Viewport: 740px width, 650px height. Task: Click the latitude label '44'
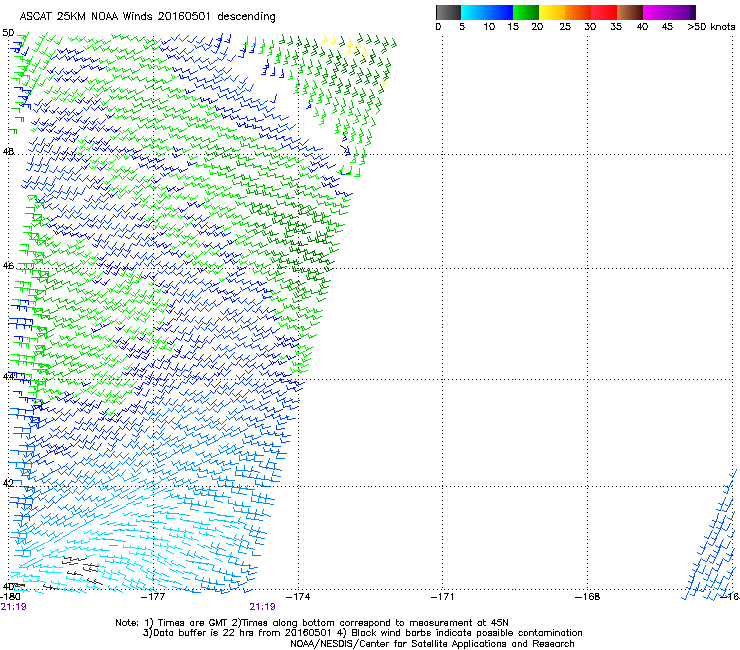tap(8, 376)
